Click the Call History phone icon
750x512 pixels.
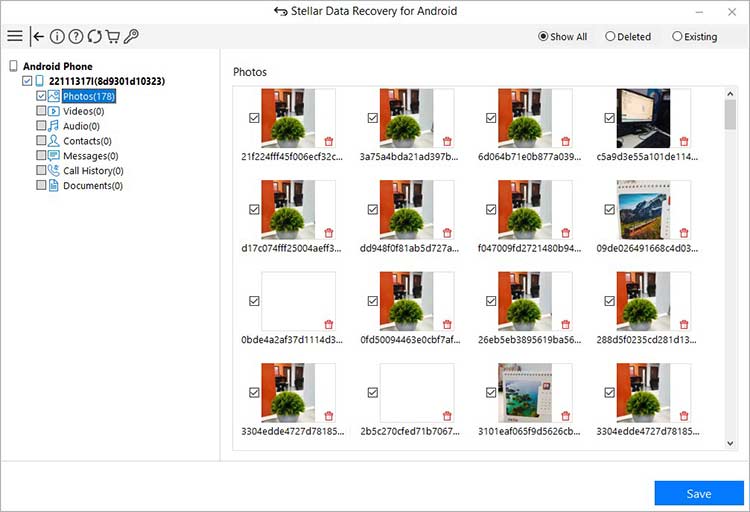(54, 170)
